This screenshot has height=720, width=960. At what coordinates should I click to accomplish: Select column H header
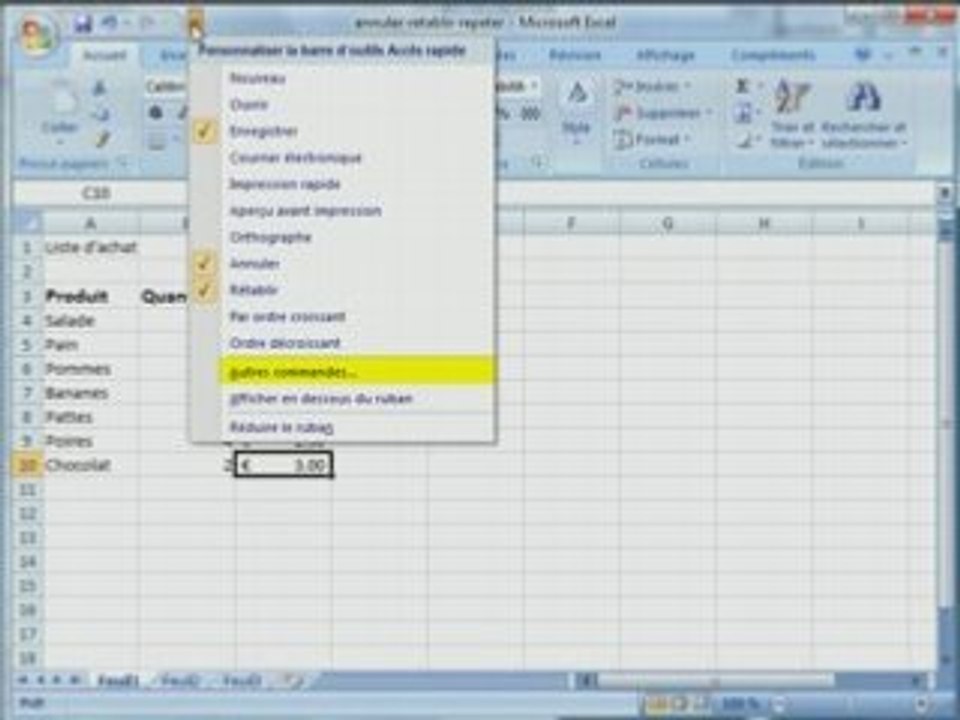(764, 223)
